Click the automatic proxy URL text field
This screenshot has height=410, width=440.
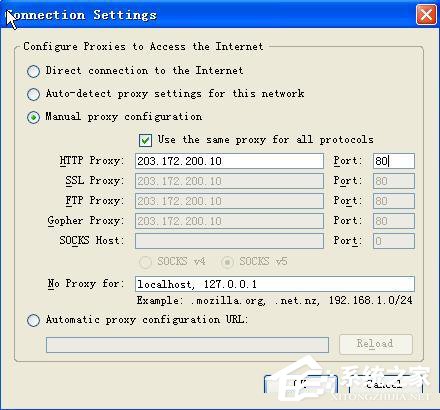coord(187,345)
